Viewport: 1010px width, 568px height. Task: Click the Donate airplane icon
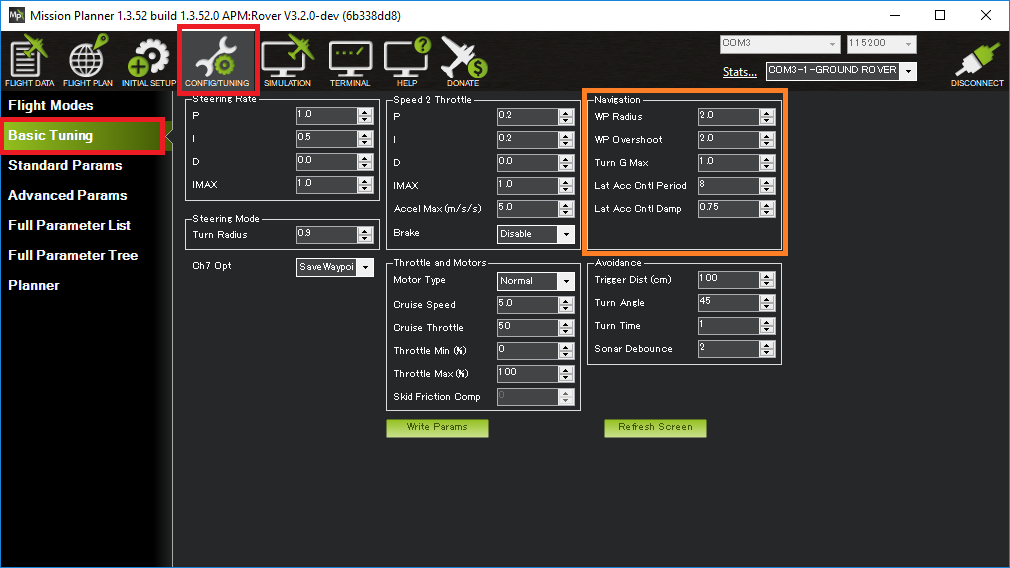[x=463, y=60]
